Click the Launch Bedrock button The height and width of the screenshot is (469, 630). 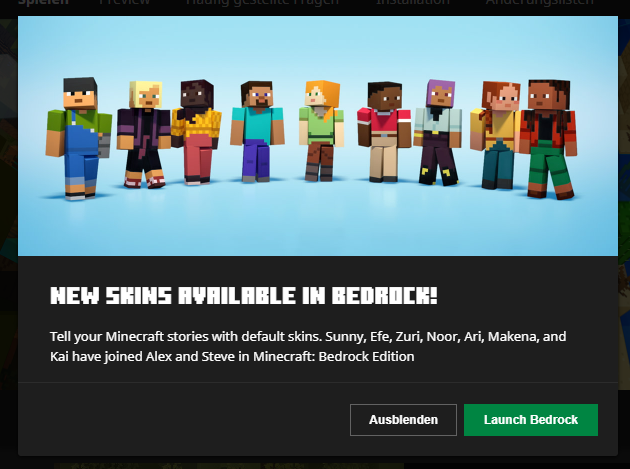pos(531,420)
